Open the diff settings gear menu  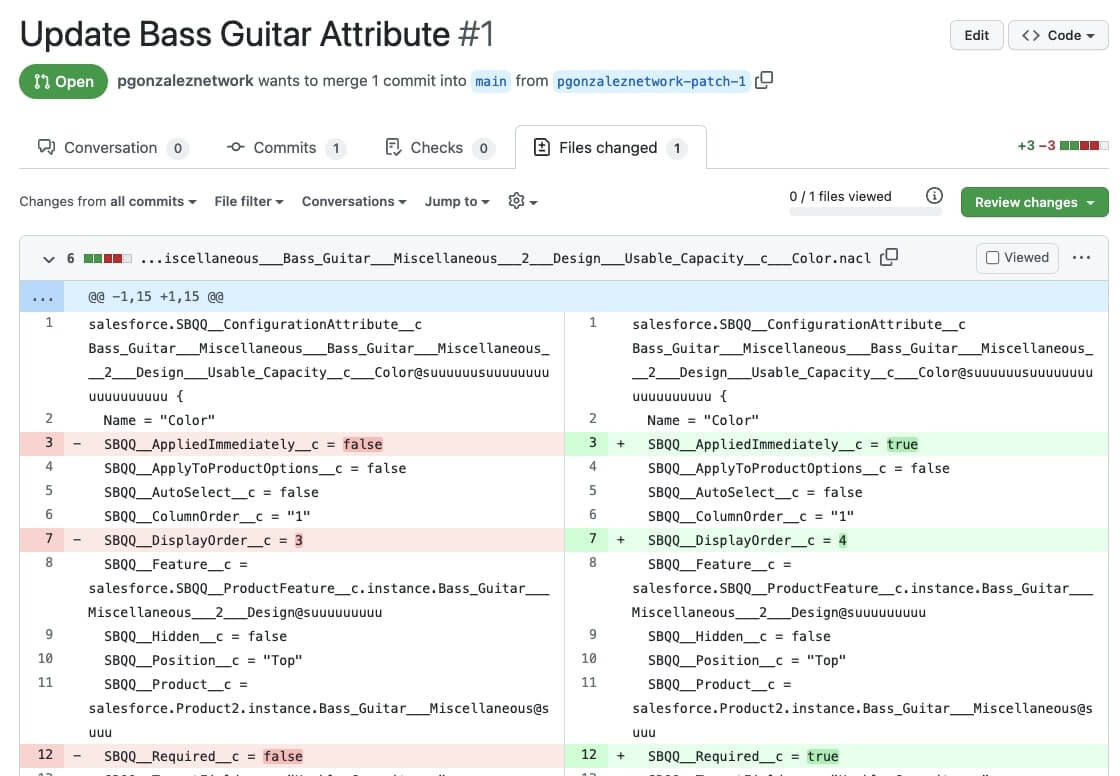pyautogui.click(x=522, y=201)
